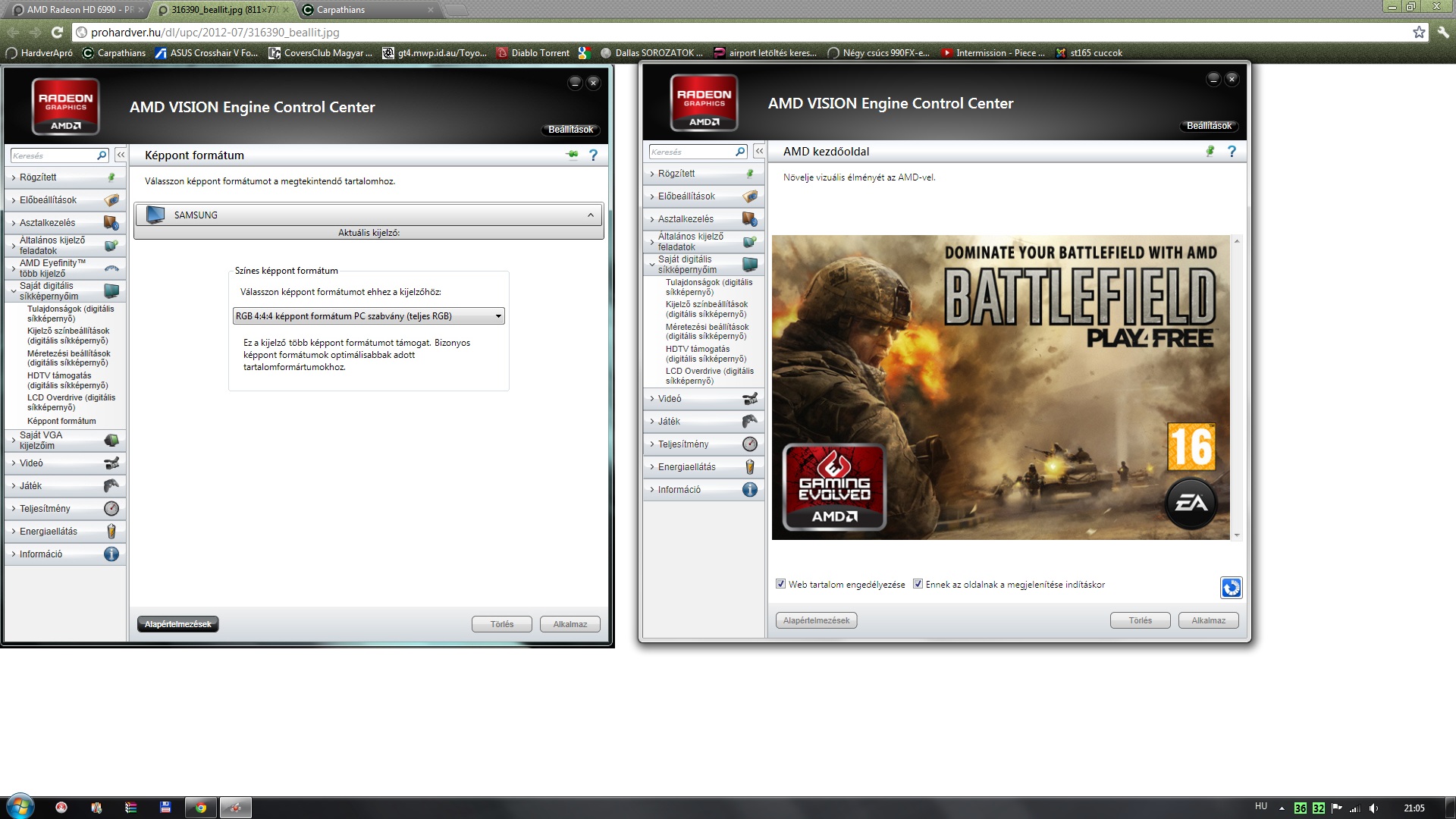Screen dimensions: 1456x819
Task: Click Alapértelmezések button in left window
Action: point(178,624)
